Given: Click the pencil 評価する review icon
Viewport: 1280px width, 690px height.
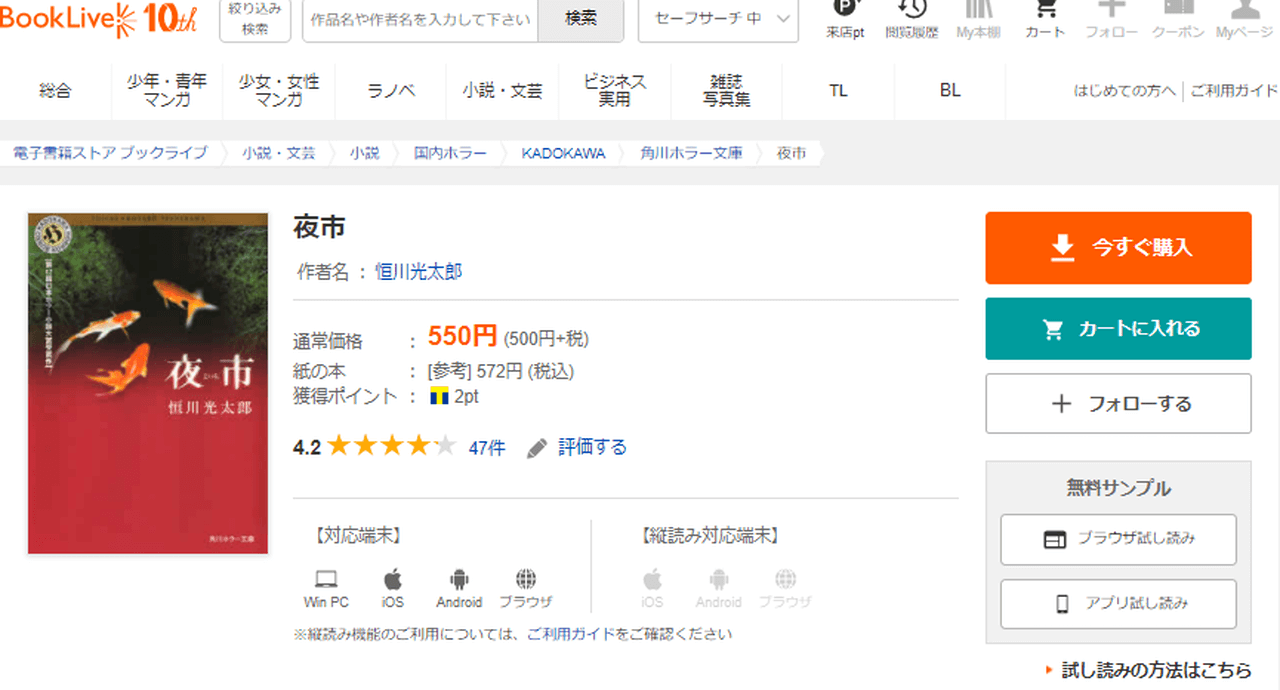Looking at the screenshot, I should coord(537,448).
